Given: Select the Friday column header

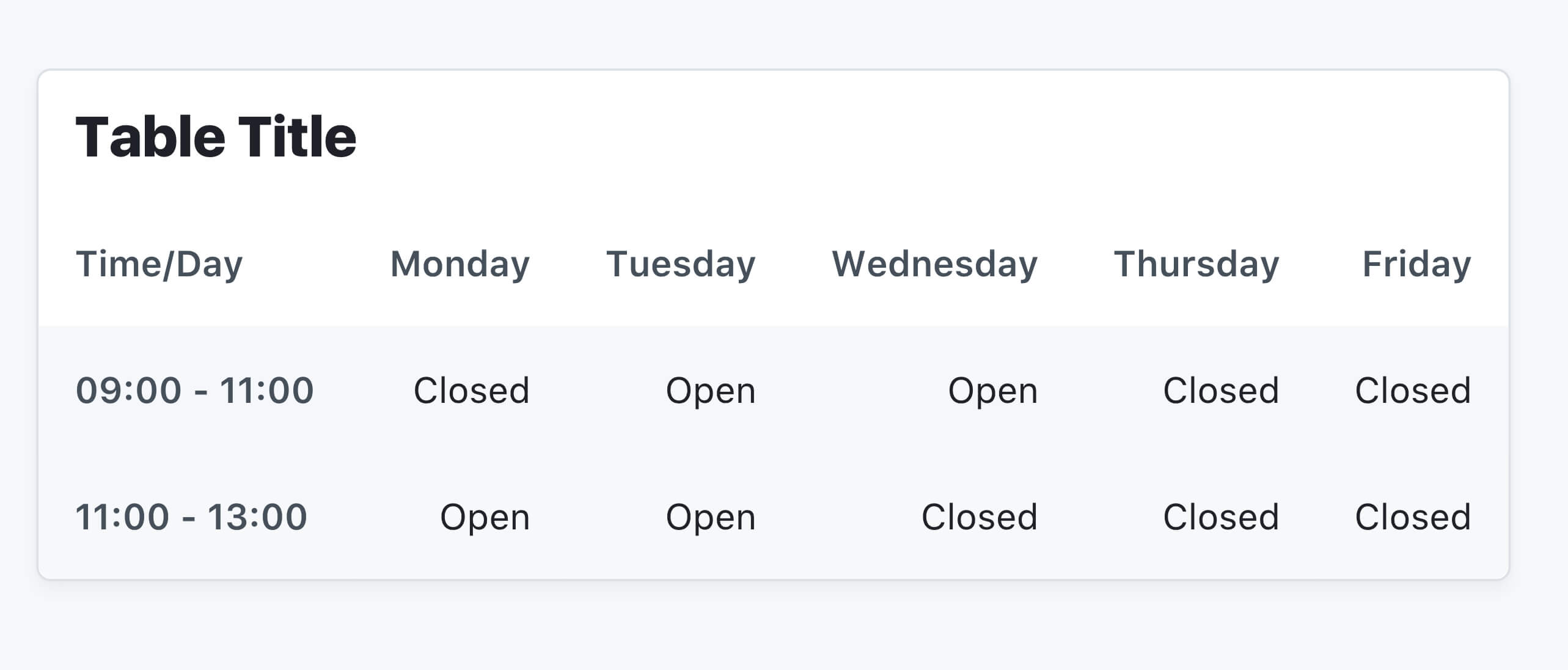Looking at the screenshot, I should pos(1416,264).
